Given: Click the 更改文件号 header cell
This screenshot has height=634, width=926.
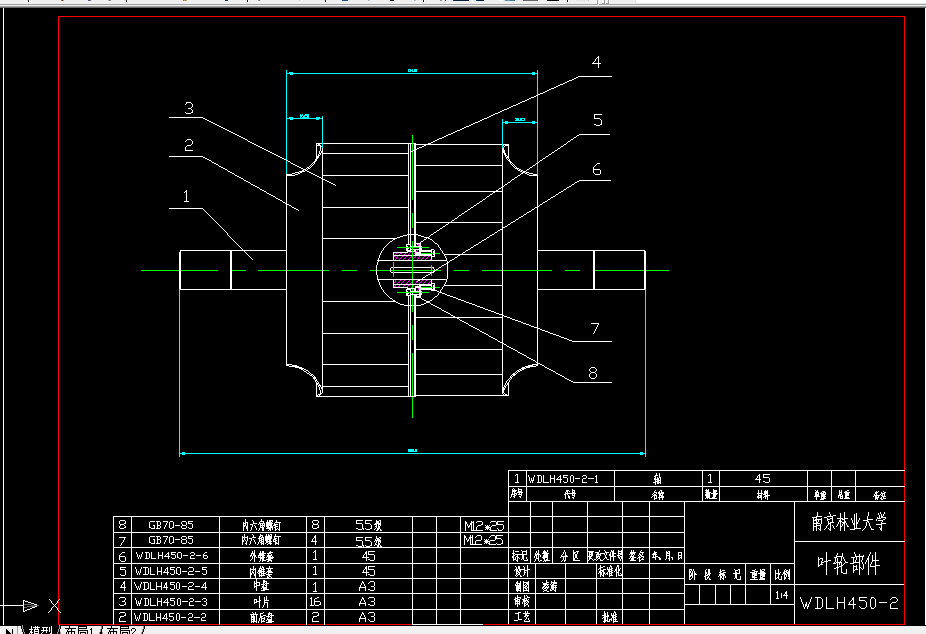Looking at the screenshot, I should 605,556.
